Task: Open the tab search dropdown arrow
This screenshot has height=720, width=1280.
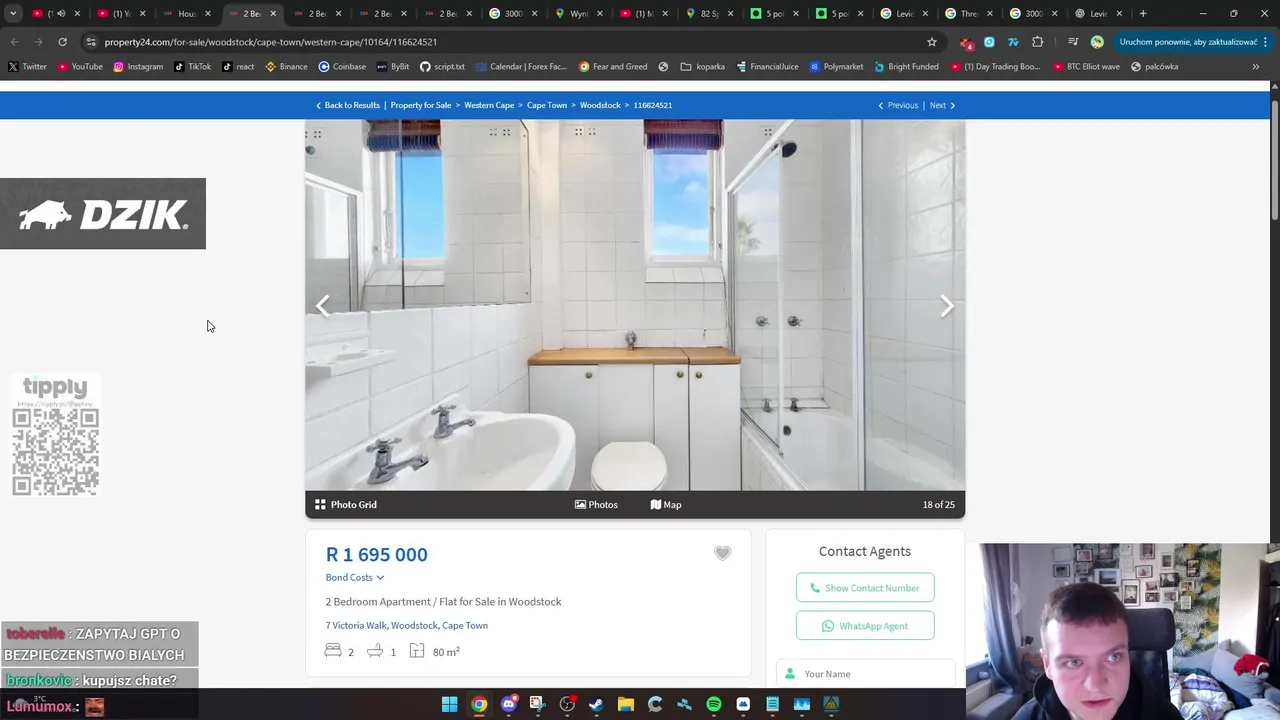Action: point(13,14)
